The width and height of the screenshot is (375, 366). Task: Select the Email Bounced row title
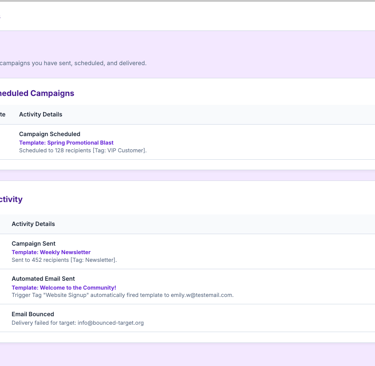(x=33, y=314)
